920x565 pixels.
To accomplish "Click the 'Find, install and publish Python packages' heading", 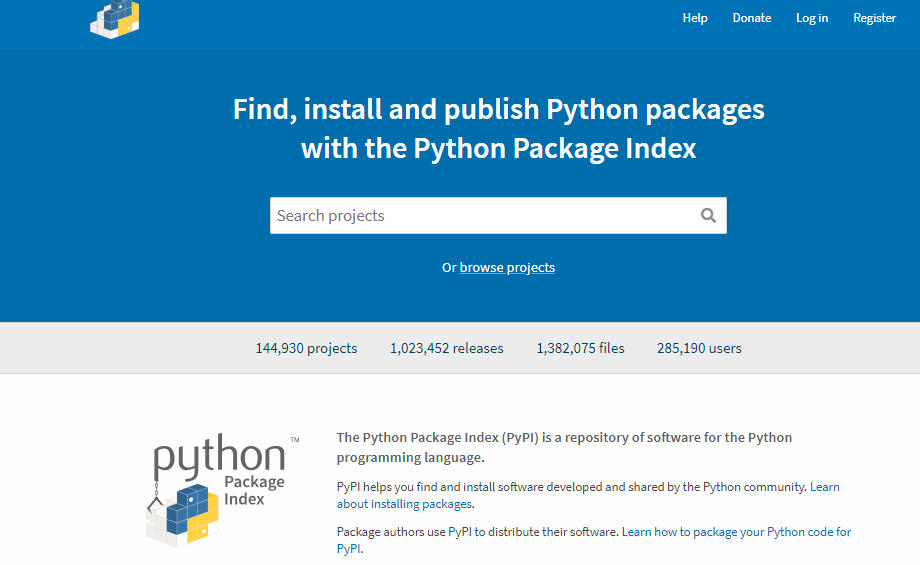I will coord(499,128).
